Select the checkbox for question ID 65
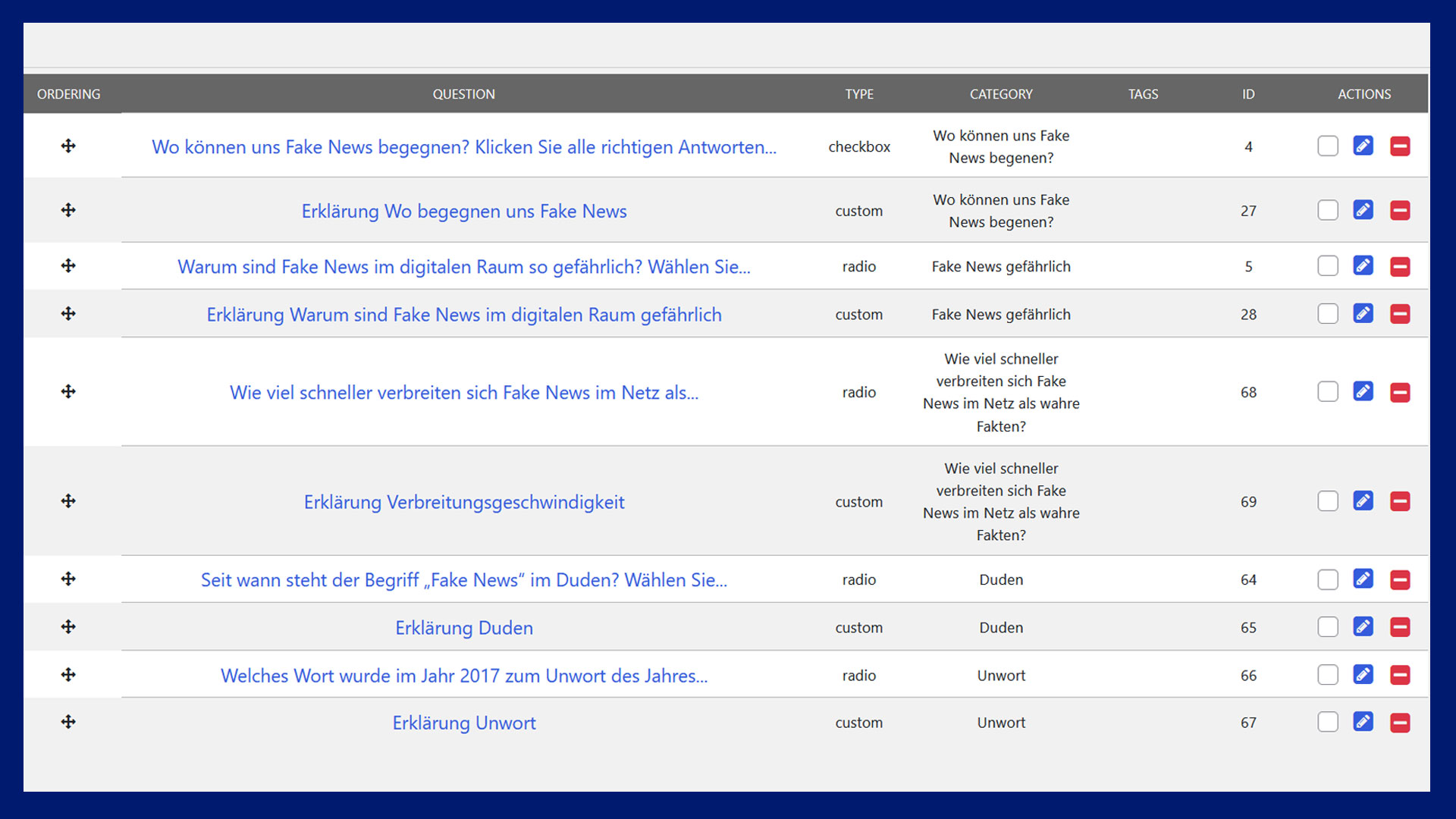Screen dimensions: 1456x819 pyautogui.click(x=1328, y=626)
